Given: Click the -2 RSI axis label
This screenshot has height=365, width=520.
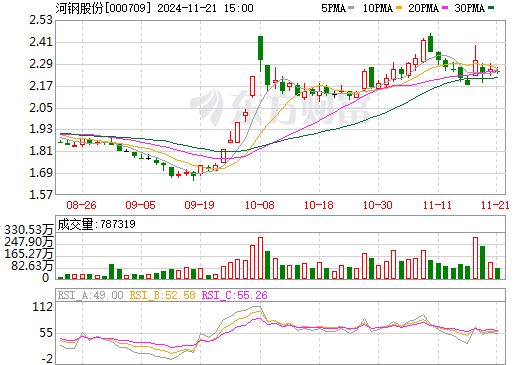Looking at the screenshot, I should [47, 359].
